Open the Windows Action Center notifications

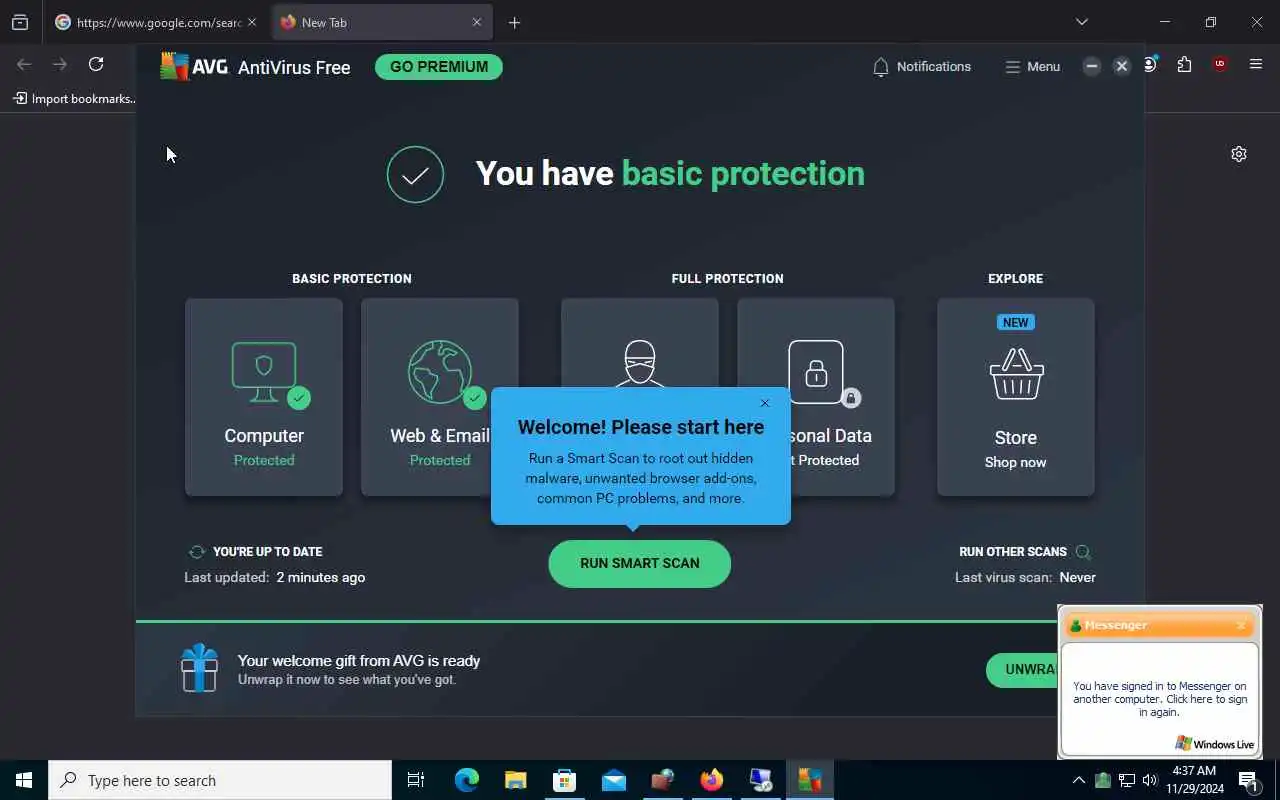click(1248, 780)
